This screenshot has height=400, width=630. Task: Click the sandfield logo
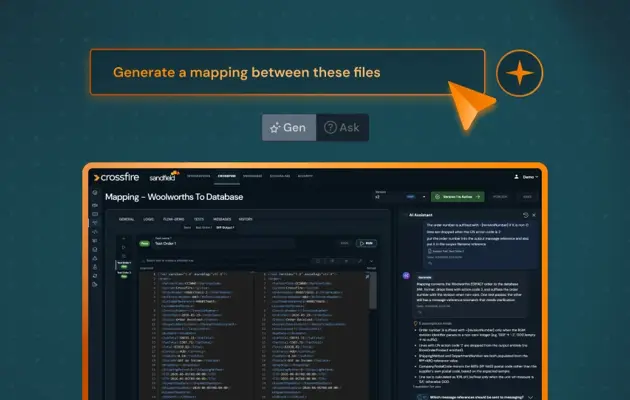tap(164, 176)
